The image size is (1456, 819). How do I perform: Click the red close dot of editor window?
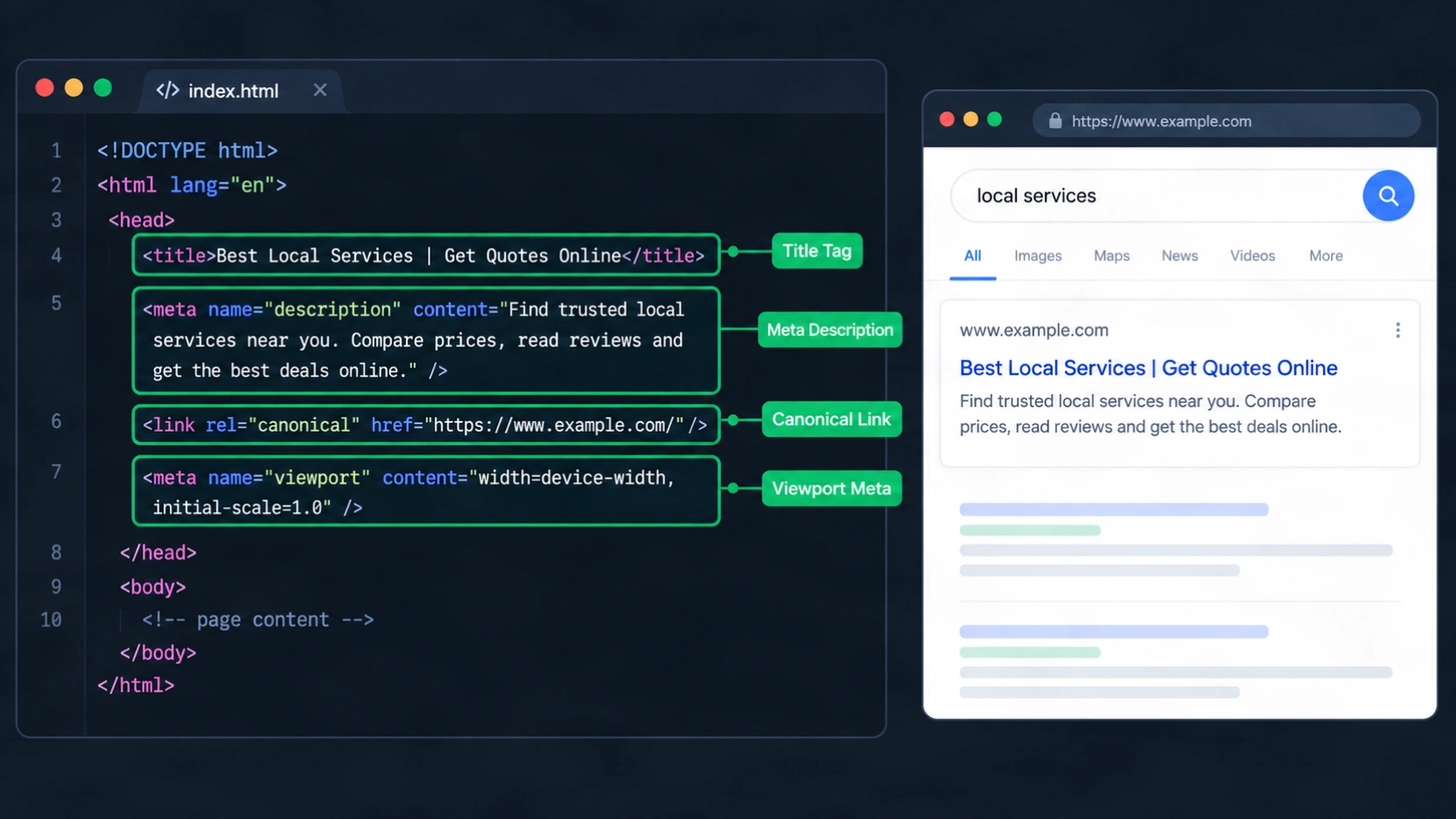pyautogui.click(x=44, y=88)
